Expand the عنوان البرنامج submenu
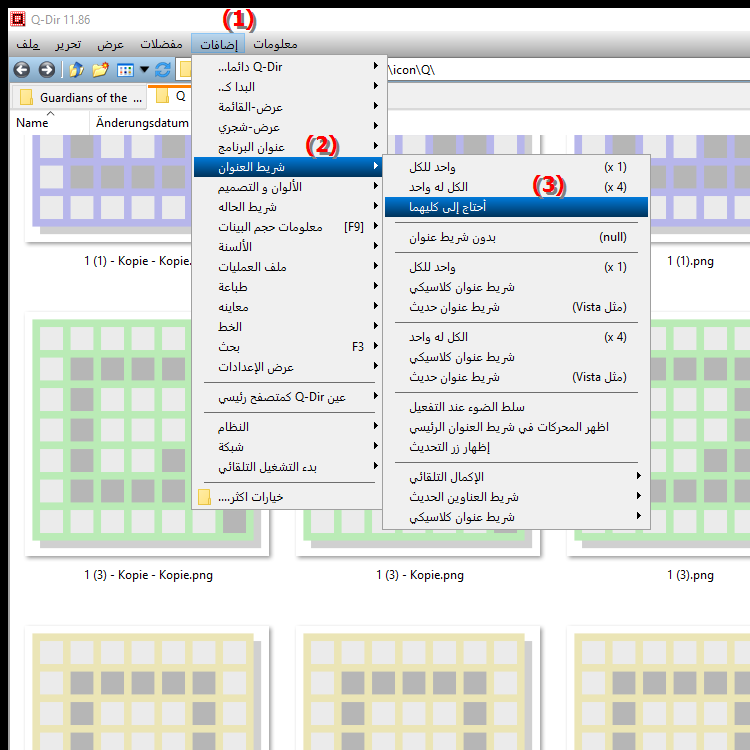 click(x=287, y=147)
